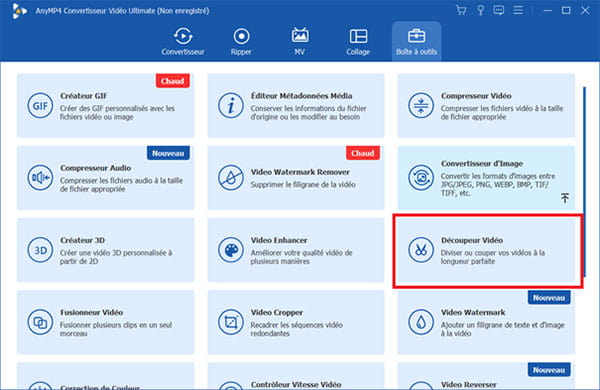This screenshot has height=390, width=600.
Task: Select the Créateur 3D icon
Action: pos(40,250)
